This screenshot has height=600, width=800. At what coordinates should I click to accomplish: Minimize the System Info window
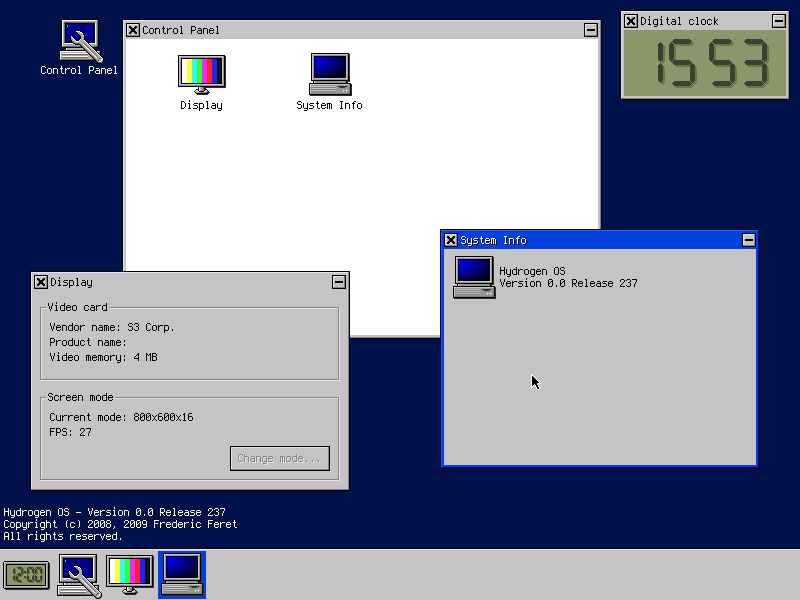tap(748, 240)
